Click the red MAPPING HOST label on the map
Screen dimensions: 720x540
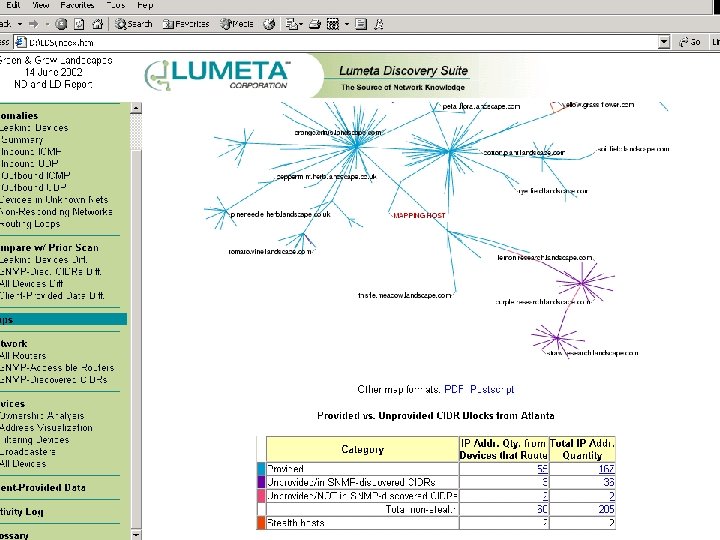418,215
